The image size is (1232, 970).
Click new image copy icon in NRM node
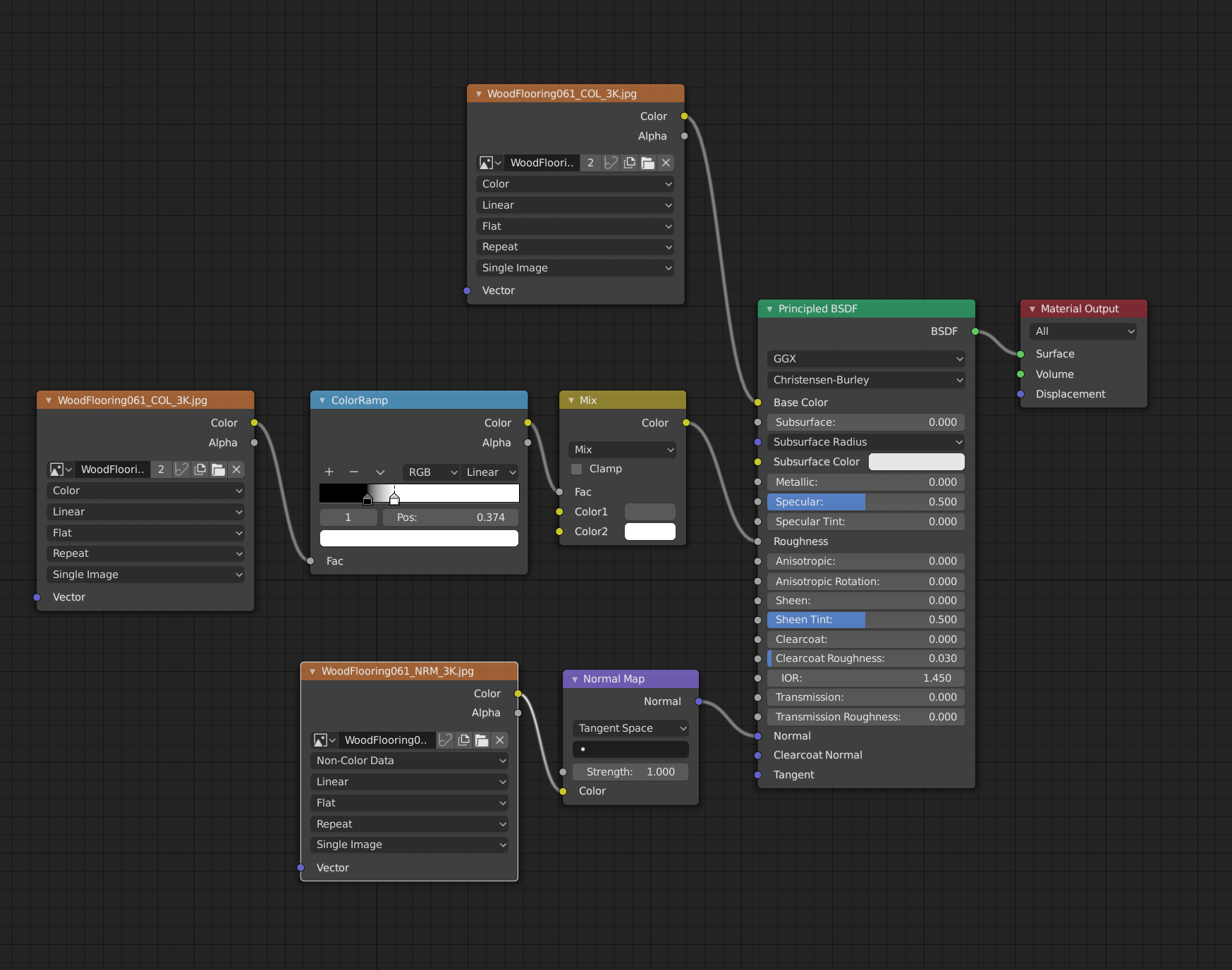[463, 740]
